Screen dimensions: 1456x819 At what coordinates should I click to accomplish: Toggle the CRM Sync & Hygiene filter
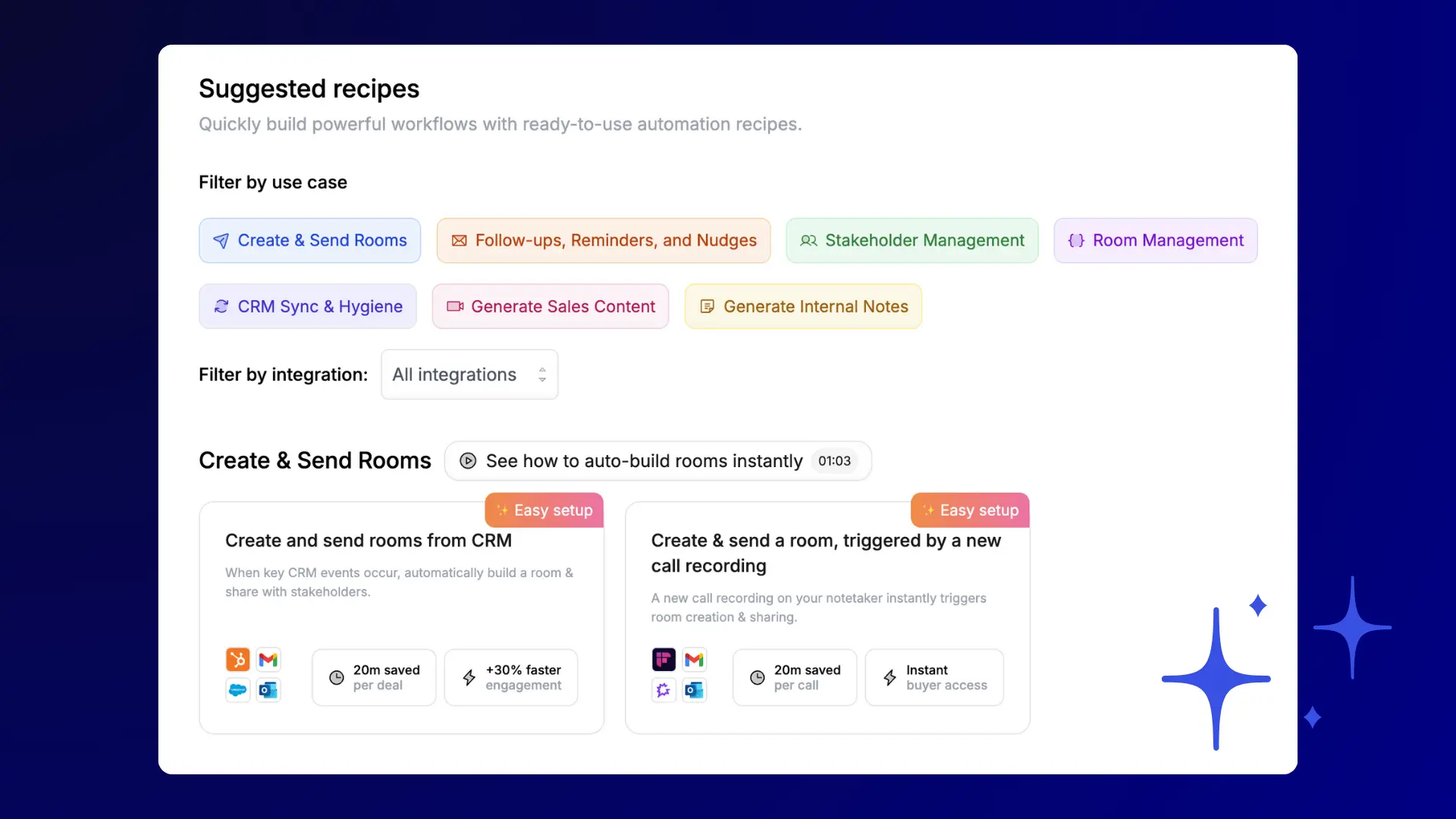(307, 306)
